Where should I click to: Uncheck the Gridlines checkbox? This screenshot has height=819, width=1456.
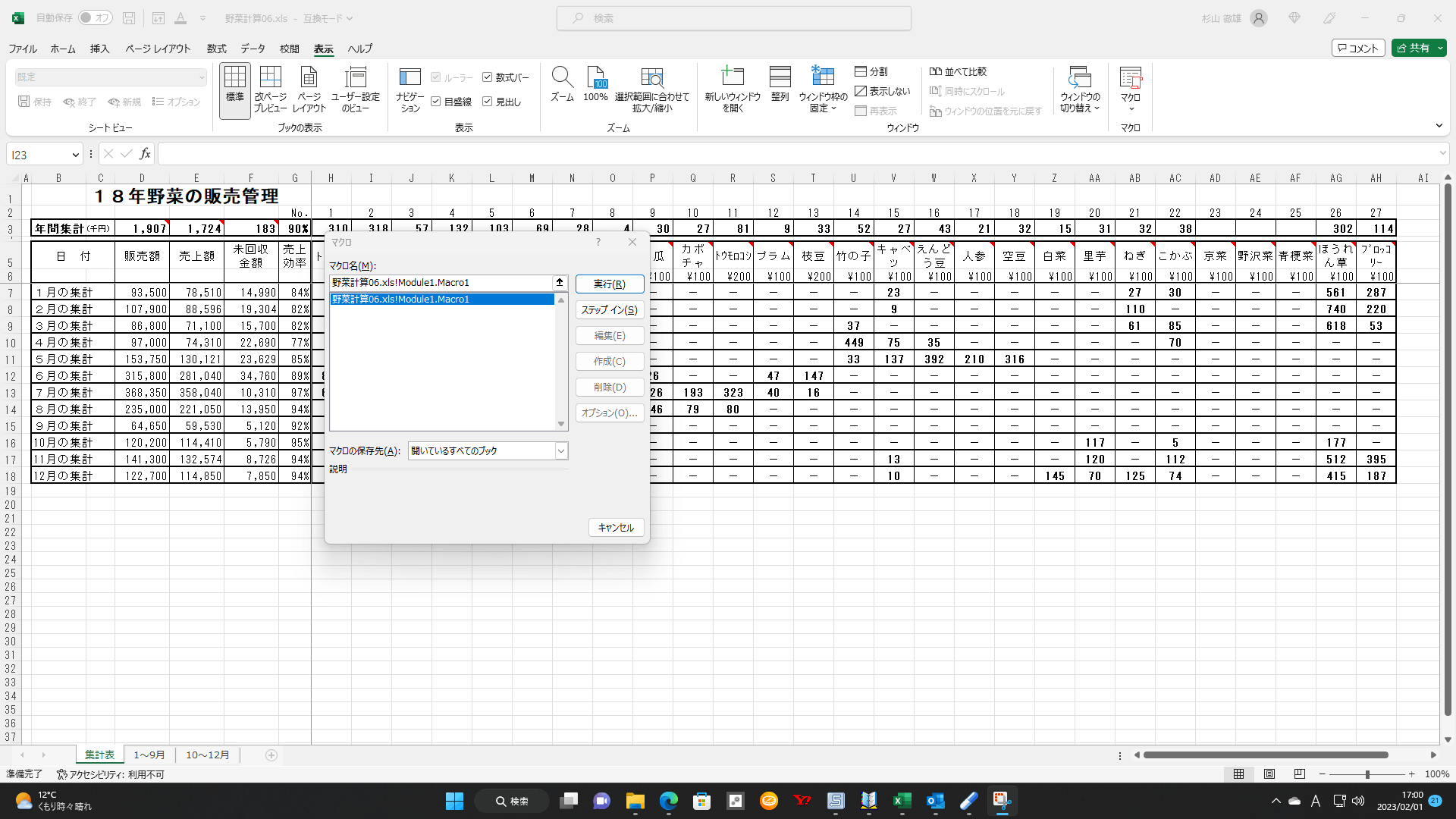[x=436, y=102]
